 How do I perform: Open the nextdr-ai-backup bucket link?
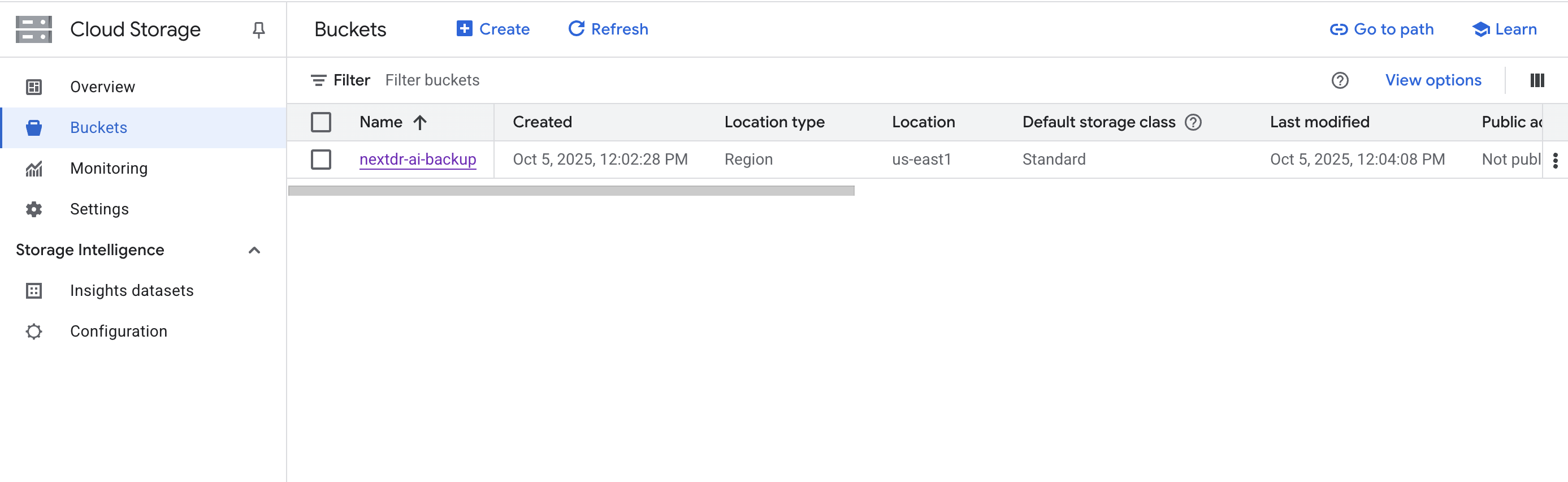tap(418, 160)
